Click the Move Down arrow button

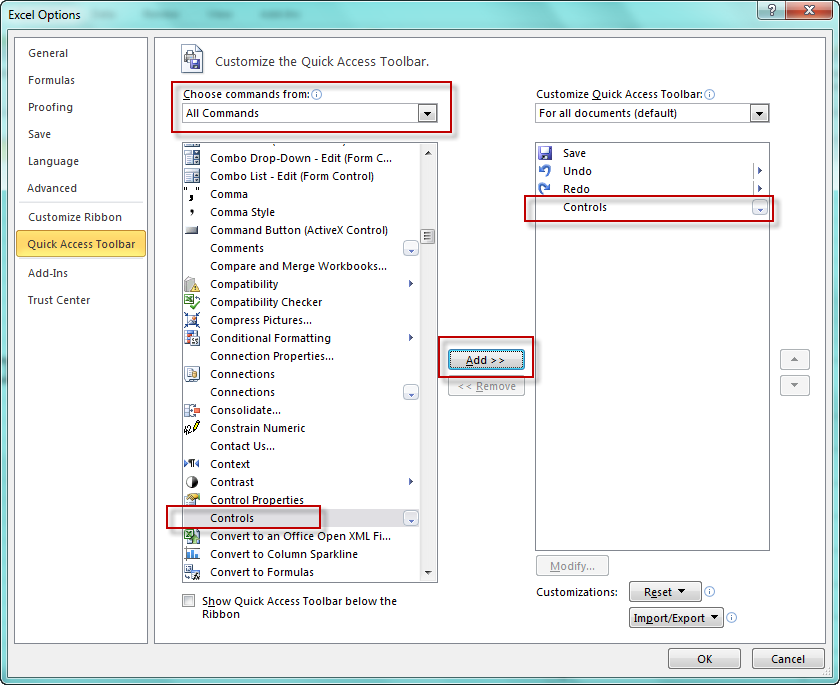(794, 385)
